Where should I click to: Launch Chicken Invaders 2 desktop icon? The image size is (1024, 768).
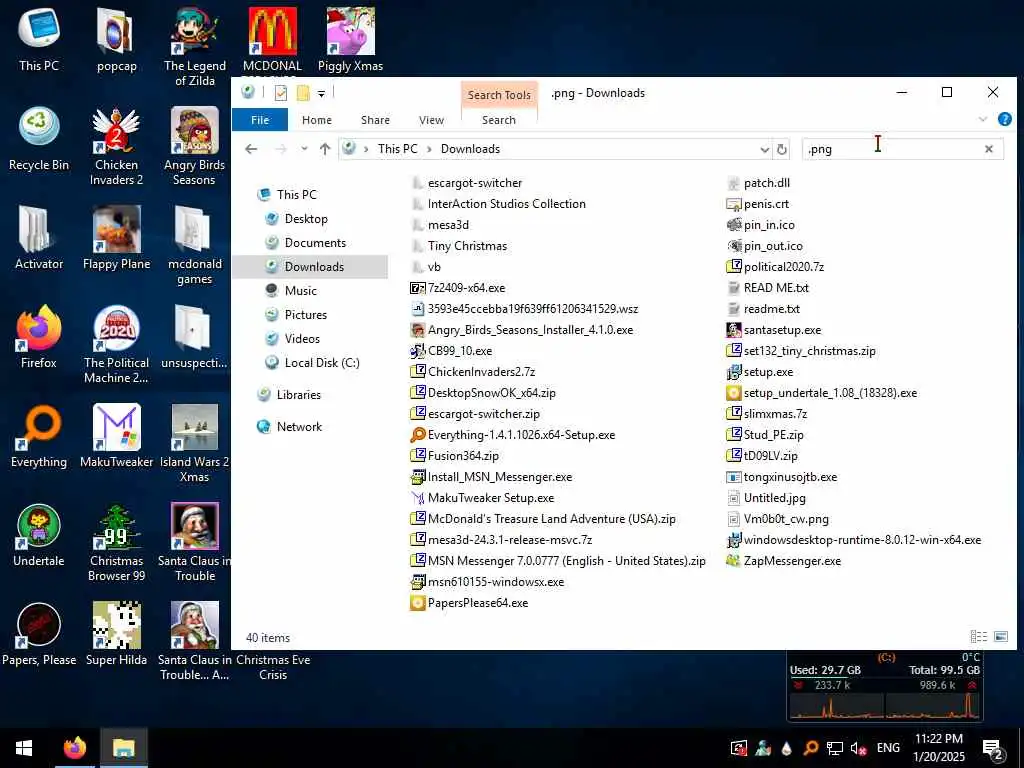(116, 147)
